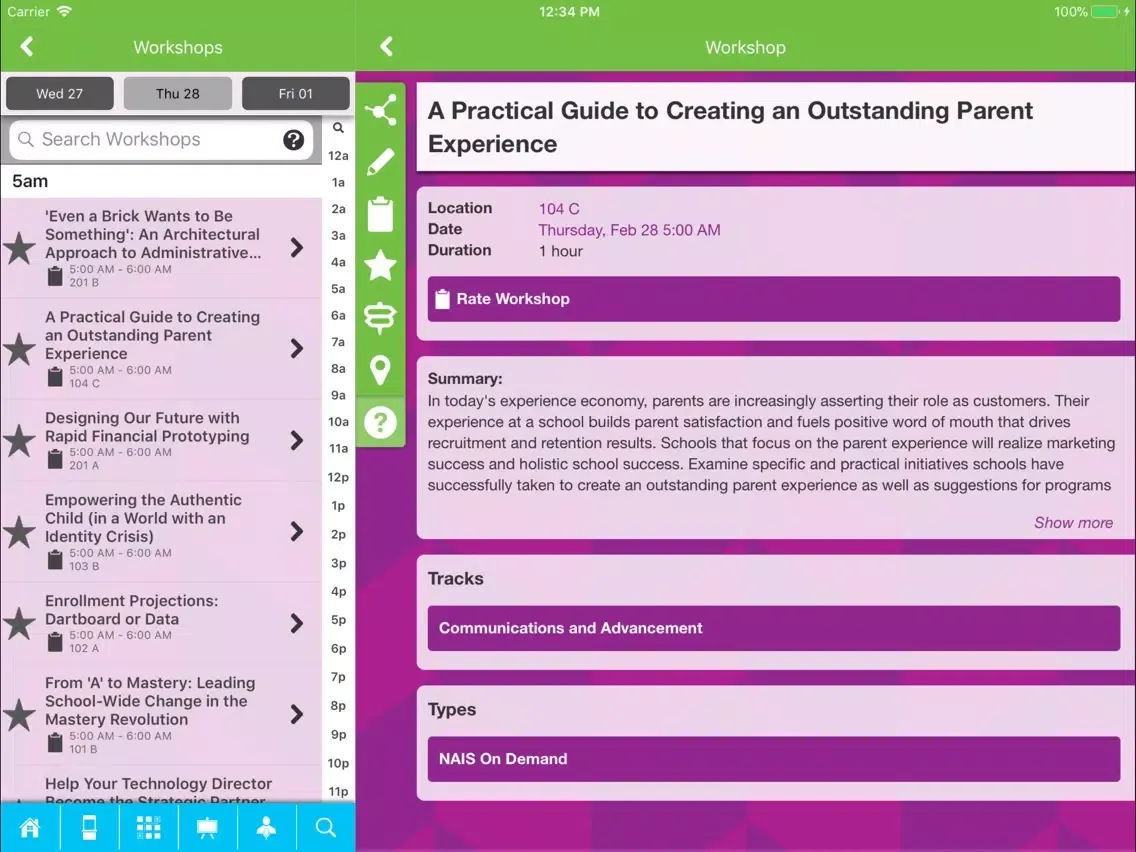Favorite 'Even a Brick Wants to Be Something' workshop
This screenshot has height=852, width=1136.
(x=20, y=248)
